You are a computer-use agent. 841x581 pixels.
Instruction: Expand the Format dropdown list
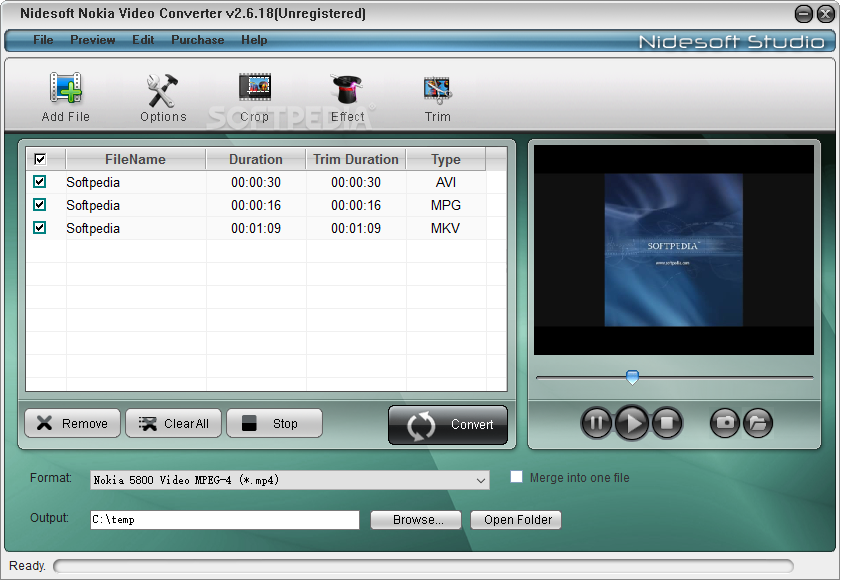point(481,480)
